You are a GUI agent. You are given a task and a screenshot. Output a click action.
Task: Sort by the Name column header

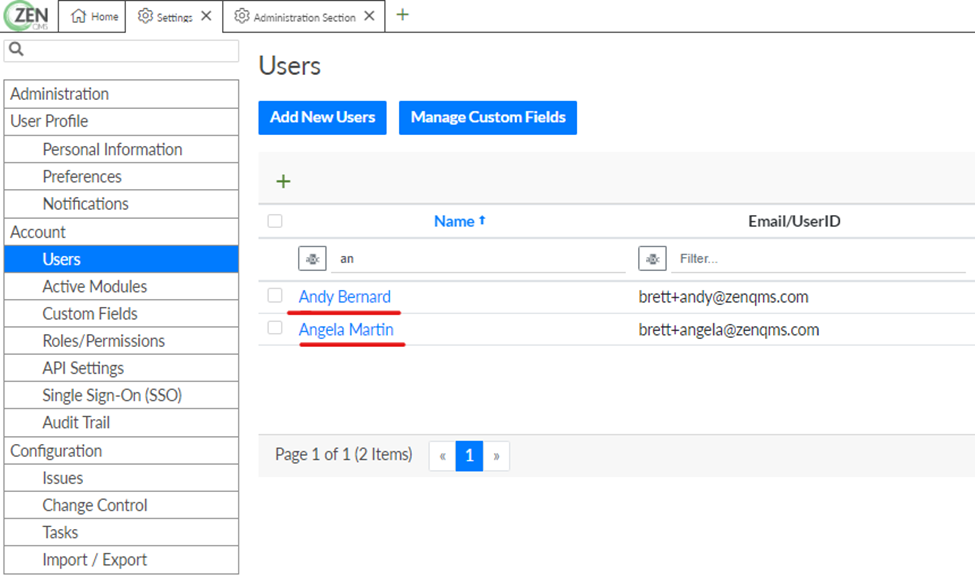[454, 221]
